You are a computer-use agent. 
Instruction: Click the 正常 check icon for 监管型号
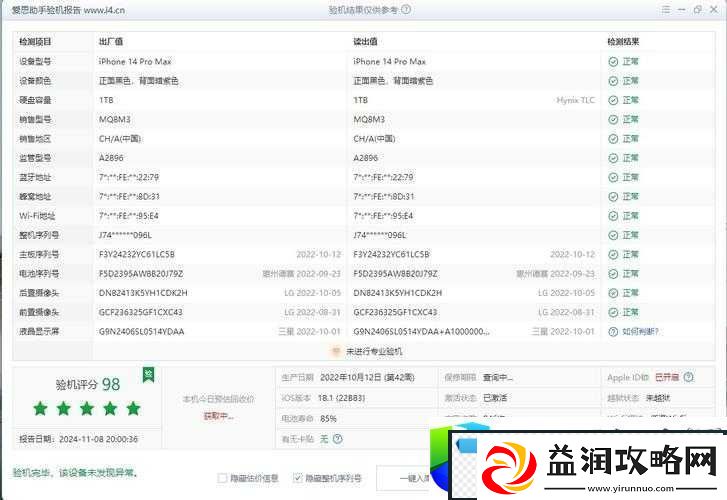pos(613,158)
